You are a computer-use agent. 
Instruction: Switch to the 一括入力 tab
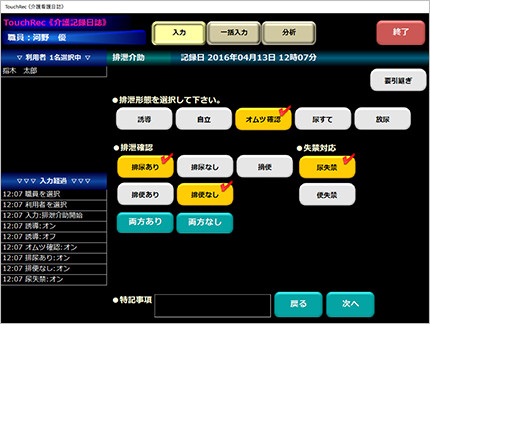point(234,33)
